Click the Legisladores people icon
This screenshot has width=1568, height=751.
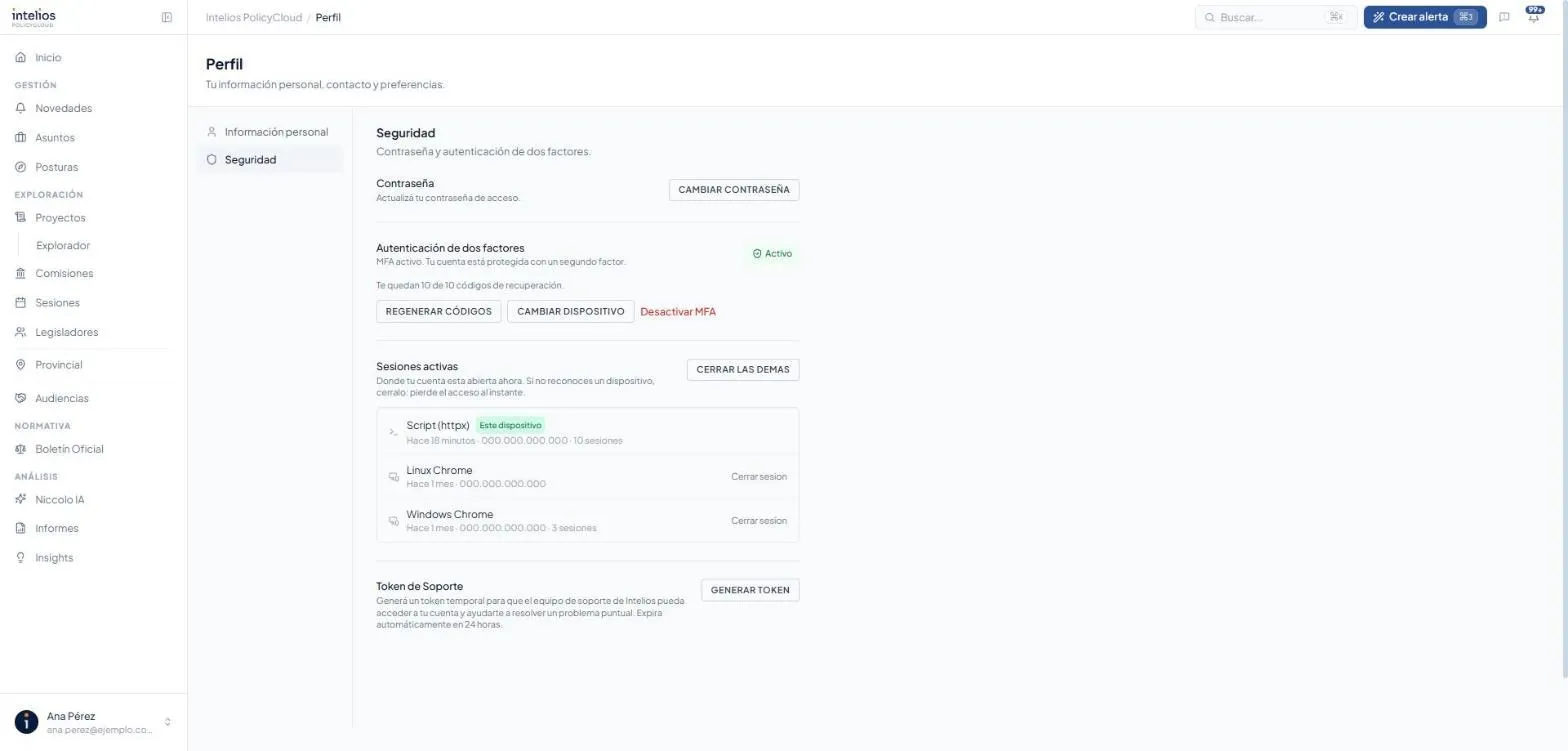coord(21,332)
